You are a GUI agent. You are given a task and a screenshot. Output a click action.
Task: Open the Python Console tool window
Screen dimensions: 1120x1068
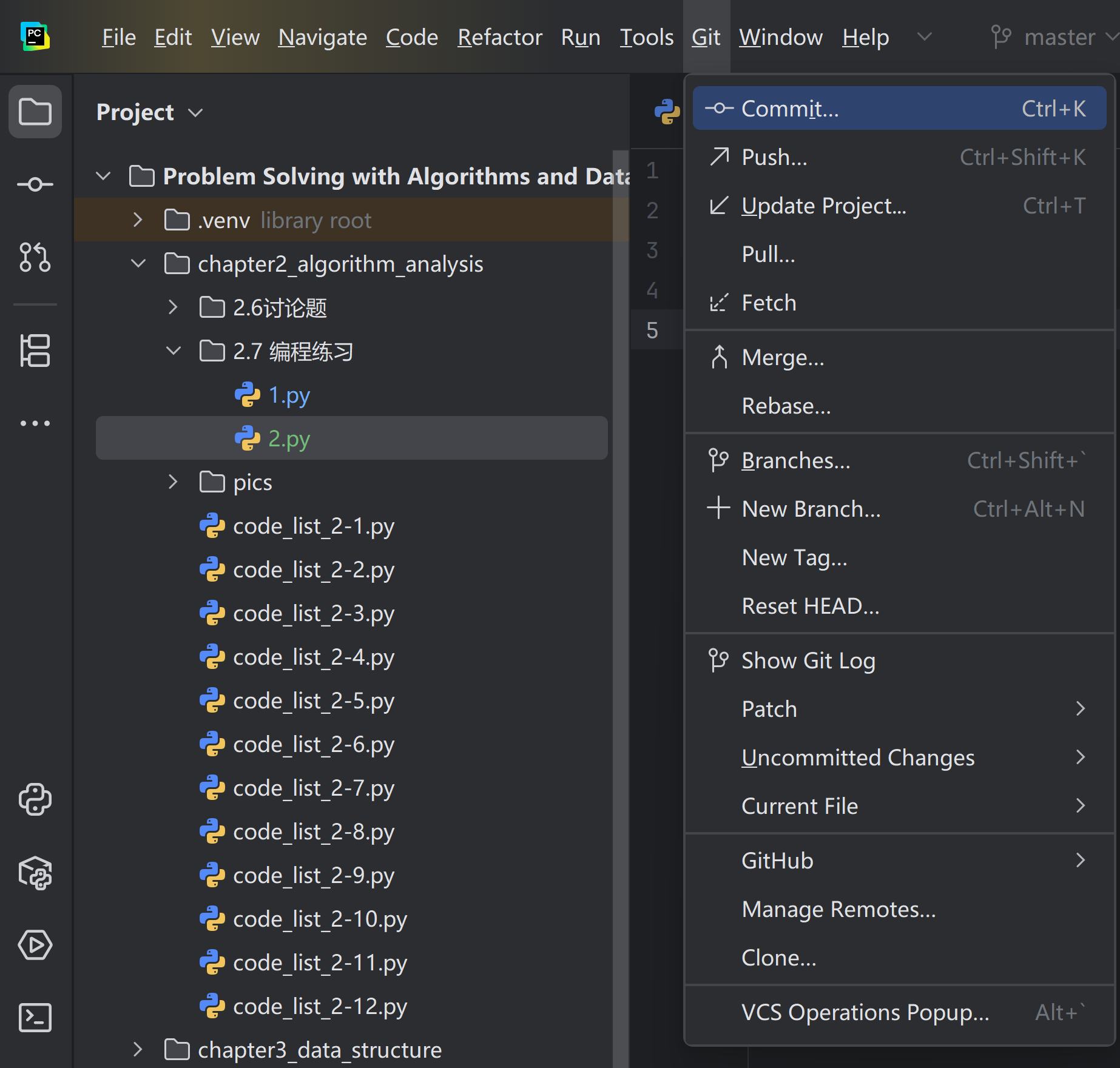pos(35,799)
